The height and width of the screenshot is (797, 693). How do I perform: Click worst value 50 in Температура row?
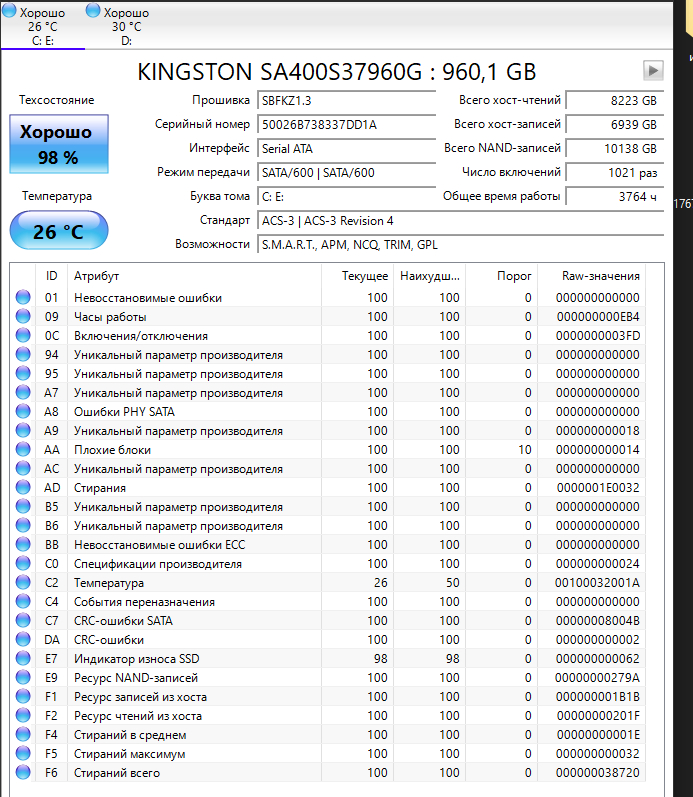click(453, 583)
